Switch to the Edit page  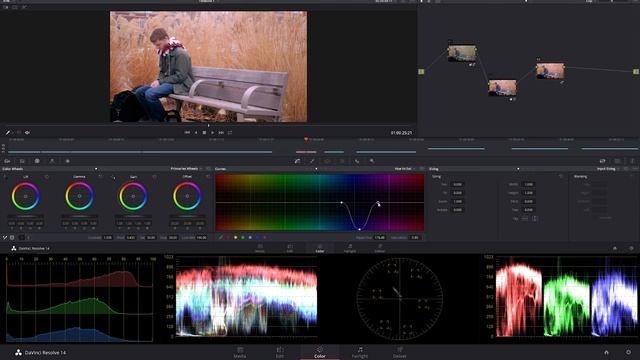pos(280,352)
